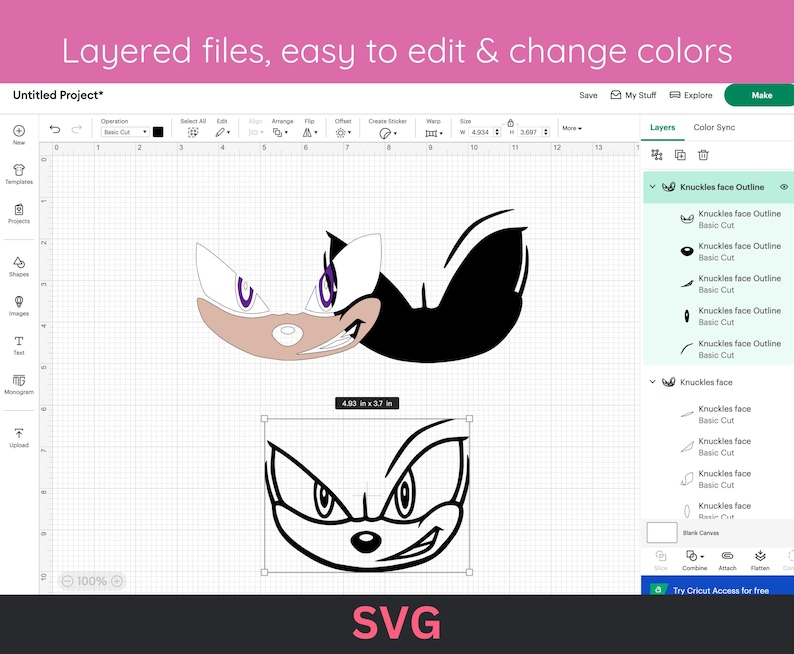The width and height of the screenshot is (794, 654).
Task: Open the Warp dropdown
Action: [434, 133]
